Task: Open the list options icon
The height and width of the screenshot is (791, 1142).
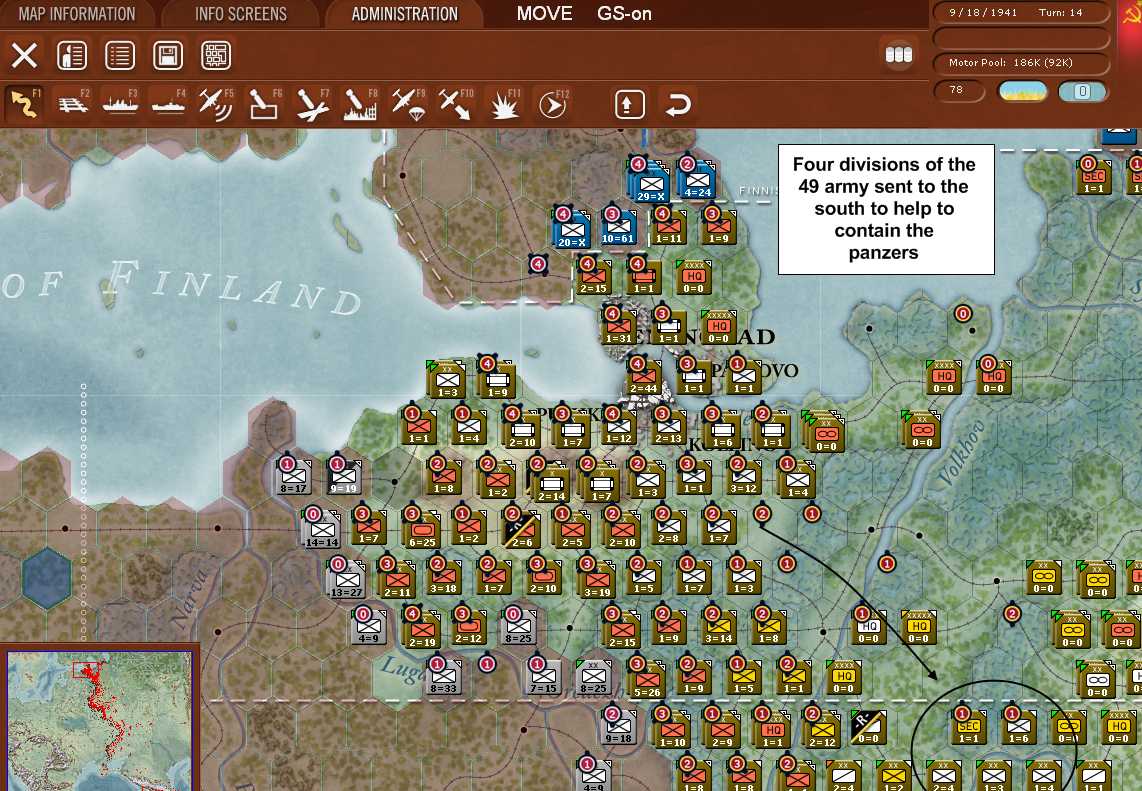Action: [120, 55]
